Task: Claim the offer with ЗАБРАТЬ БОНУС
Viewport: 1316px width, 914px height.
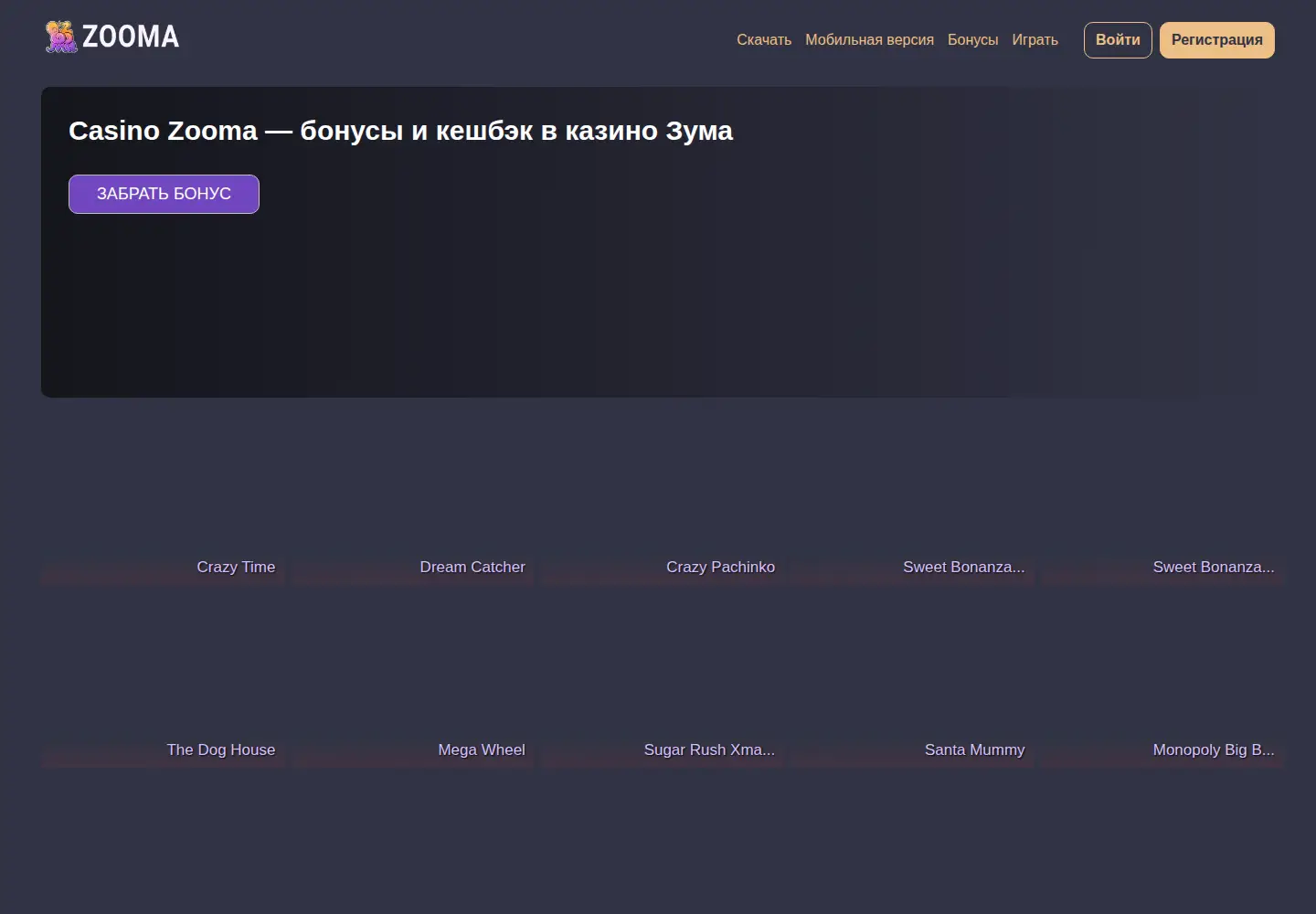Action: [164, 194]
